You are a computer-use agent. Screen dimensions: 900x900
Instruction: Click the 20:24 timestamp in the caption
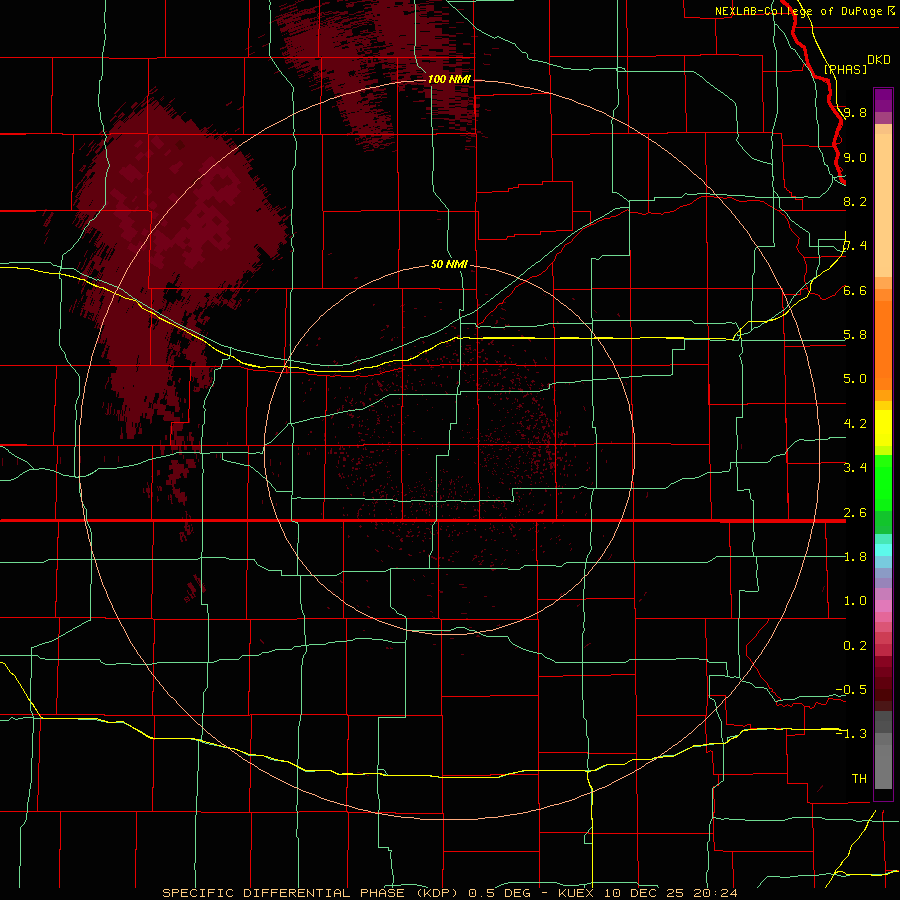716,893
